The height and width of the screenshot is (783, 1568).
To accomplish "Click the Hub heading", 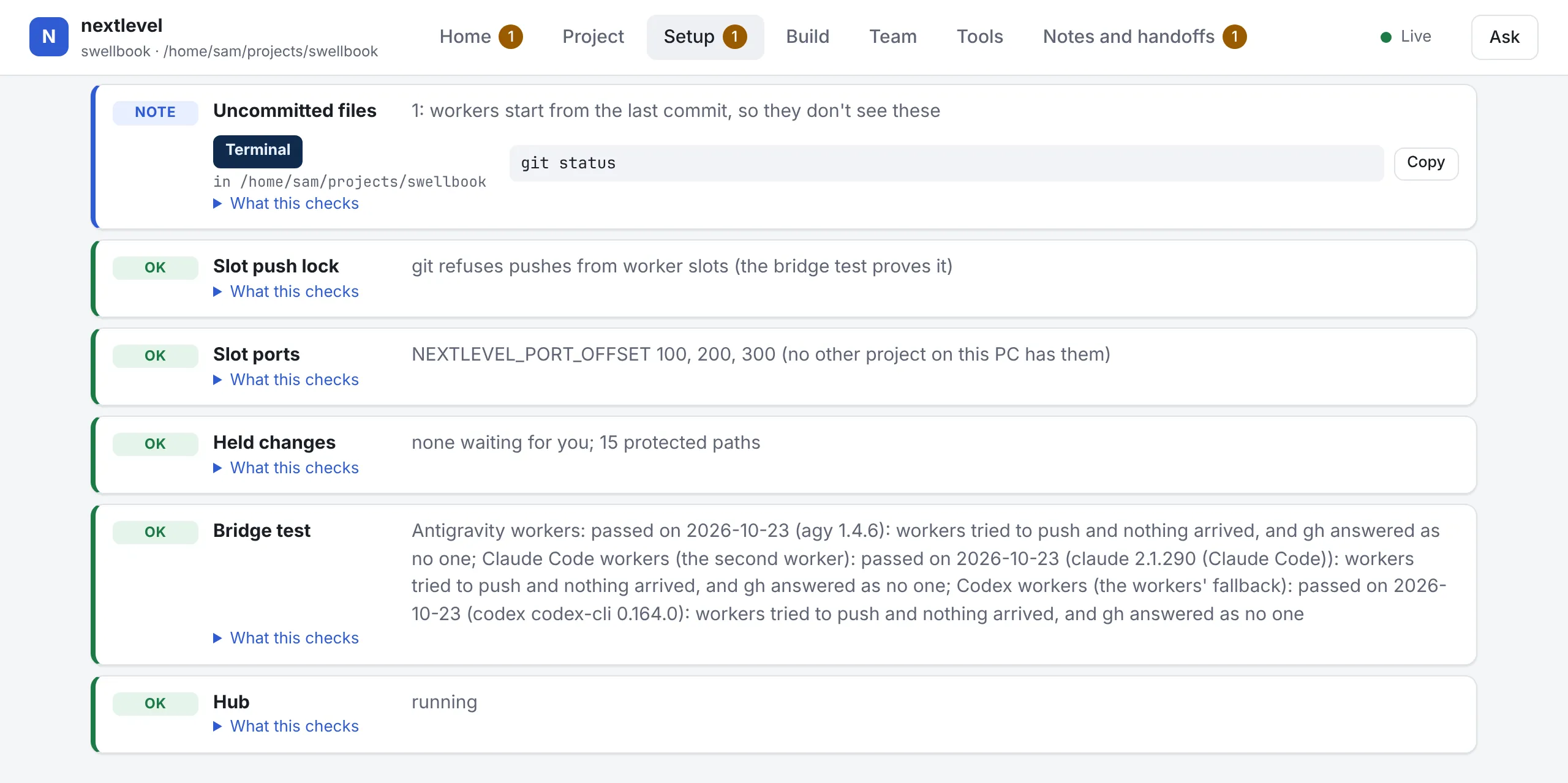I will coord(231,702).
